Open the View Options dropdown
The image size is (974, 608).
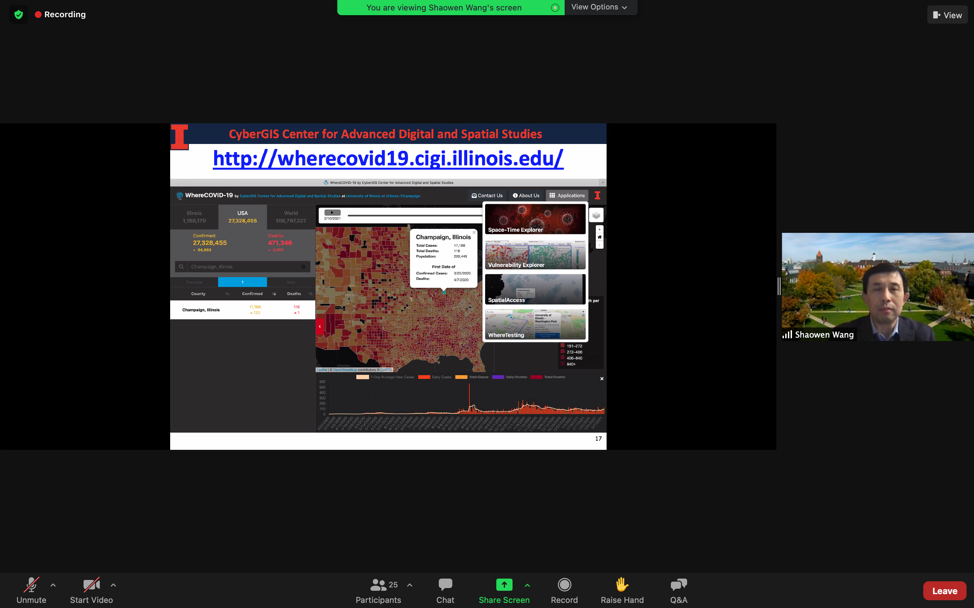(x=599, y=7)
